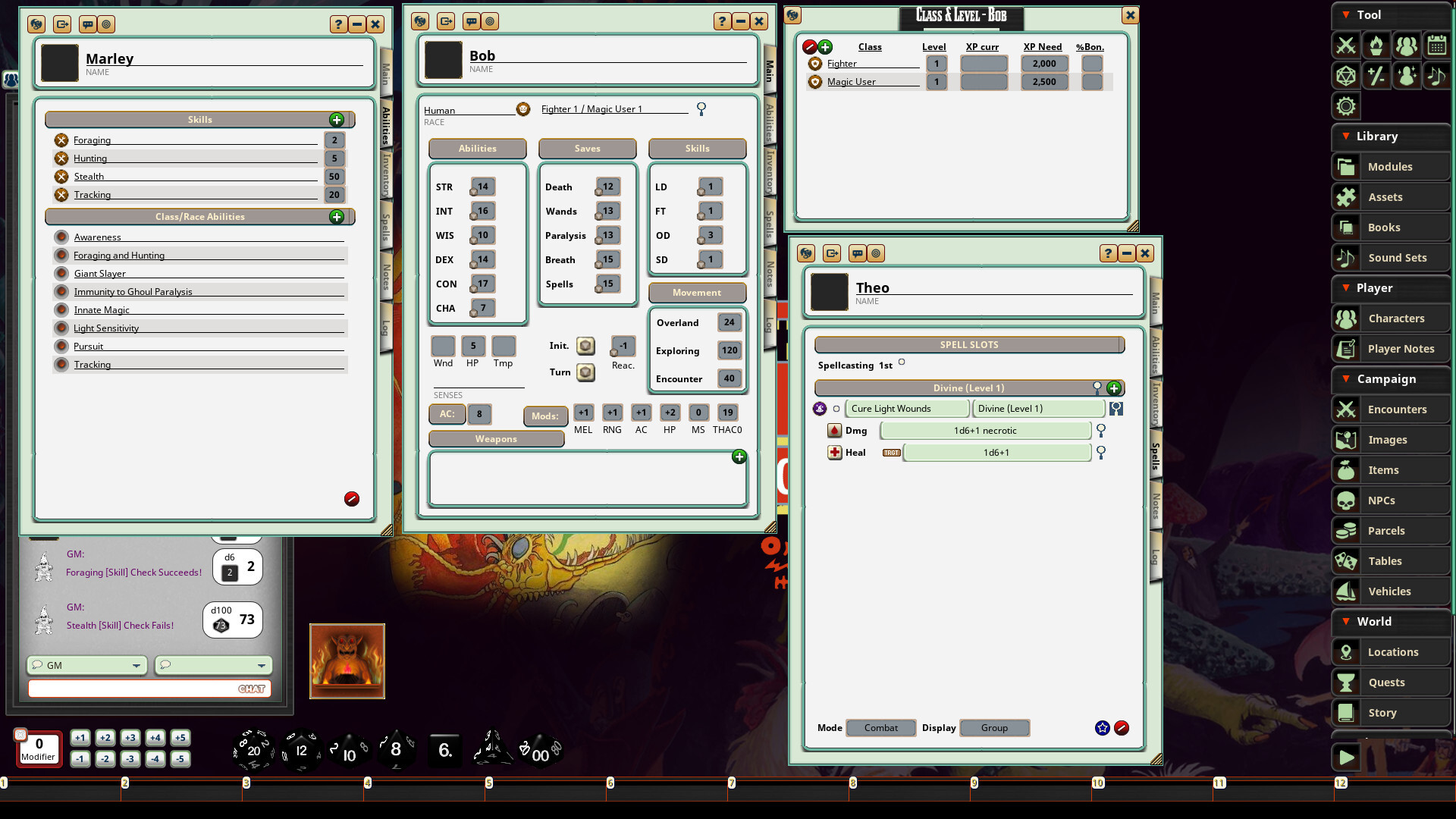
Task: Open the Dice polyhedron tool icon
Action: (x=1346, y=76)
